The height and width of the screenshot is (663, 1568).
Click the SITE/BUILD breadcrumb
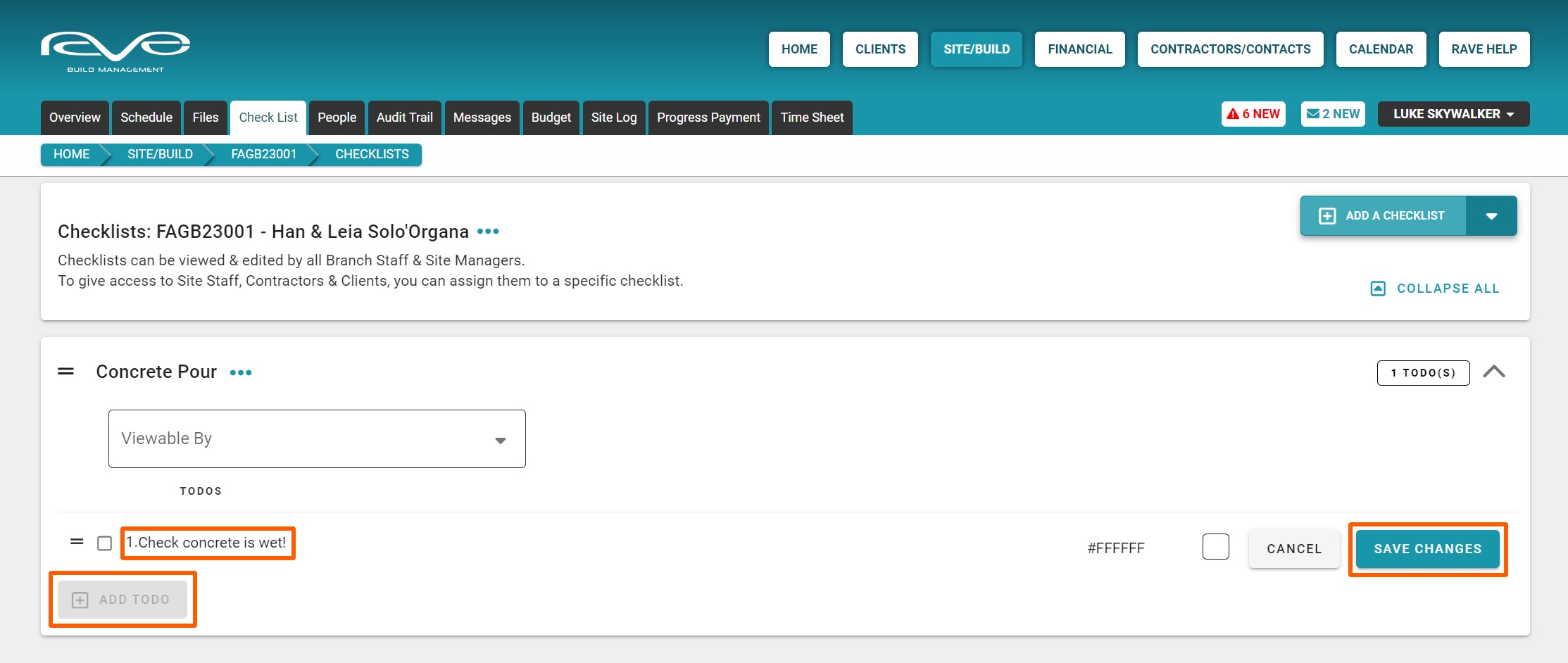pyautogui.click(x=160, y=154)
